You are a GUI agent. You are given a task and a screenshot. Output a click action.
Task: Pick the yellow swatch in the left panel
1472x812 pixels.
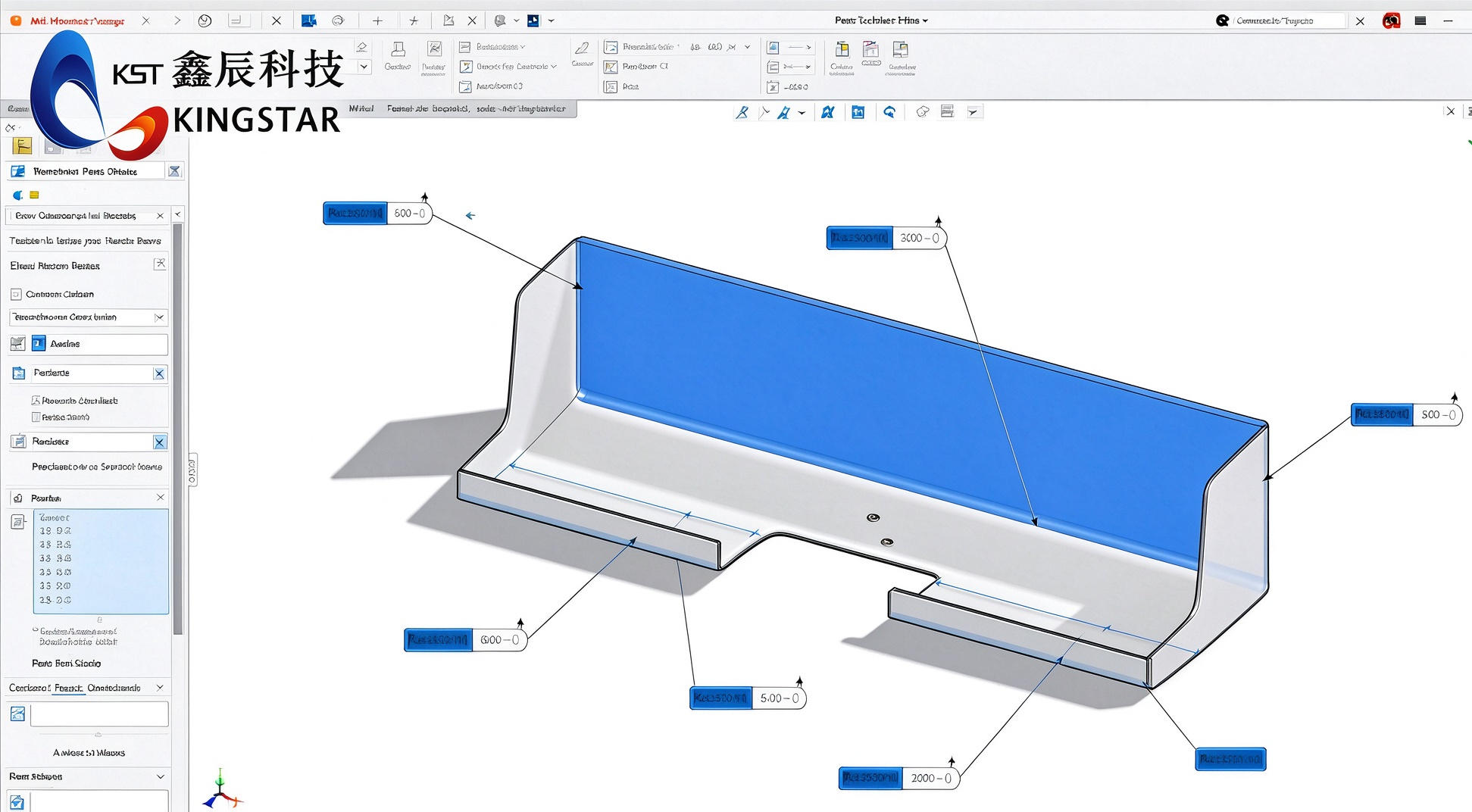[x=34, y=195]
